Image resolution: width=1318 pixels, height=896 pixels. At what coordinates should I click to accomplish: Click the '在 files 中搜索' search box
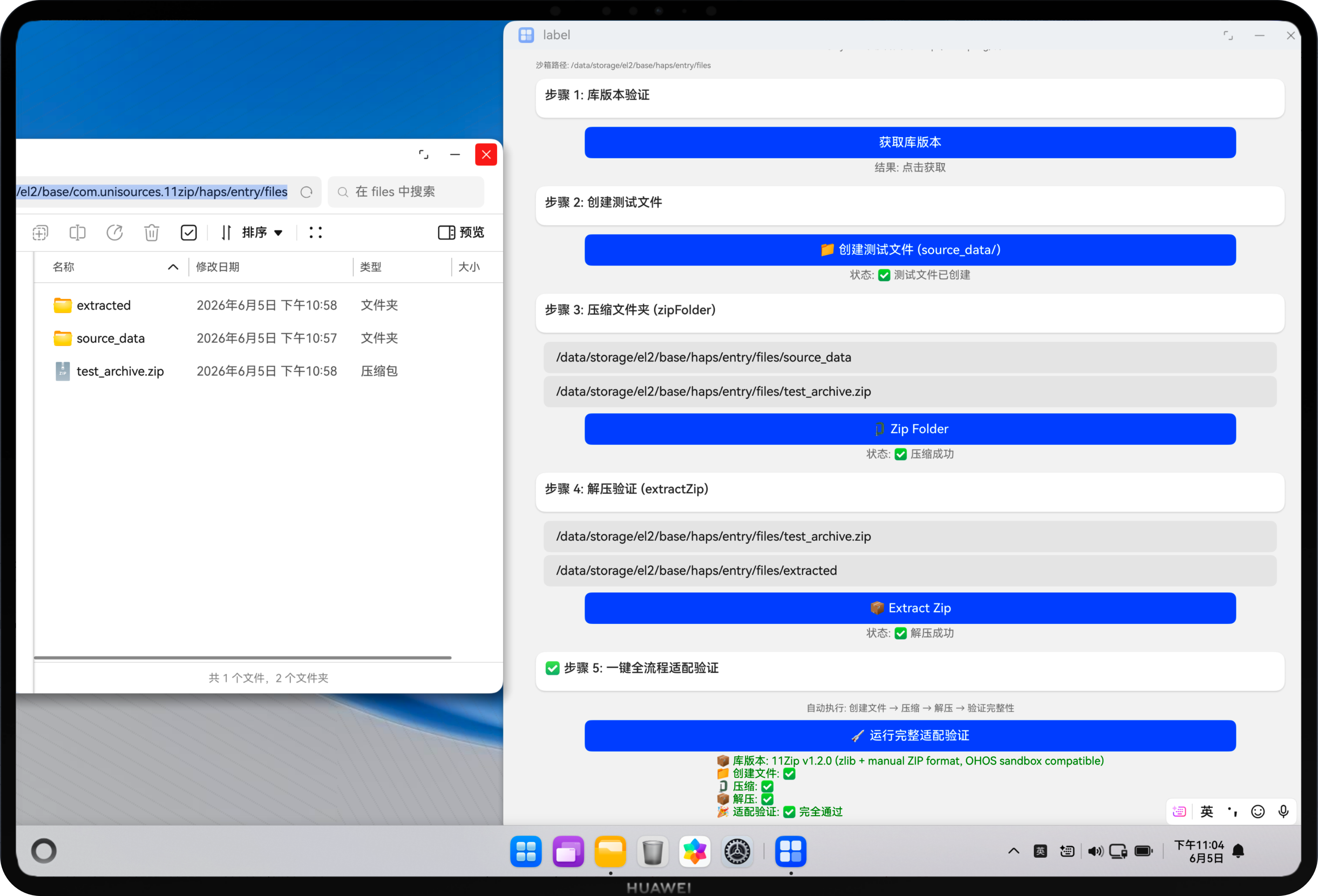406,192
